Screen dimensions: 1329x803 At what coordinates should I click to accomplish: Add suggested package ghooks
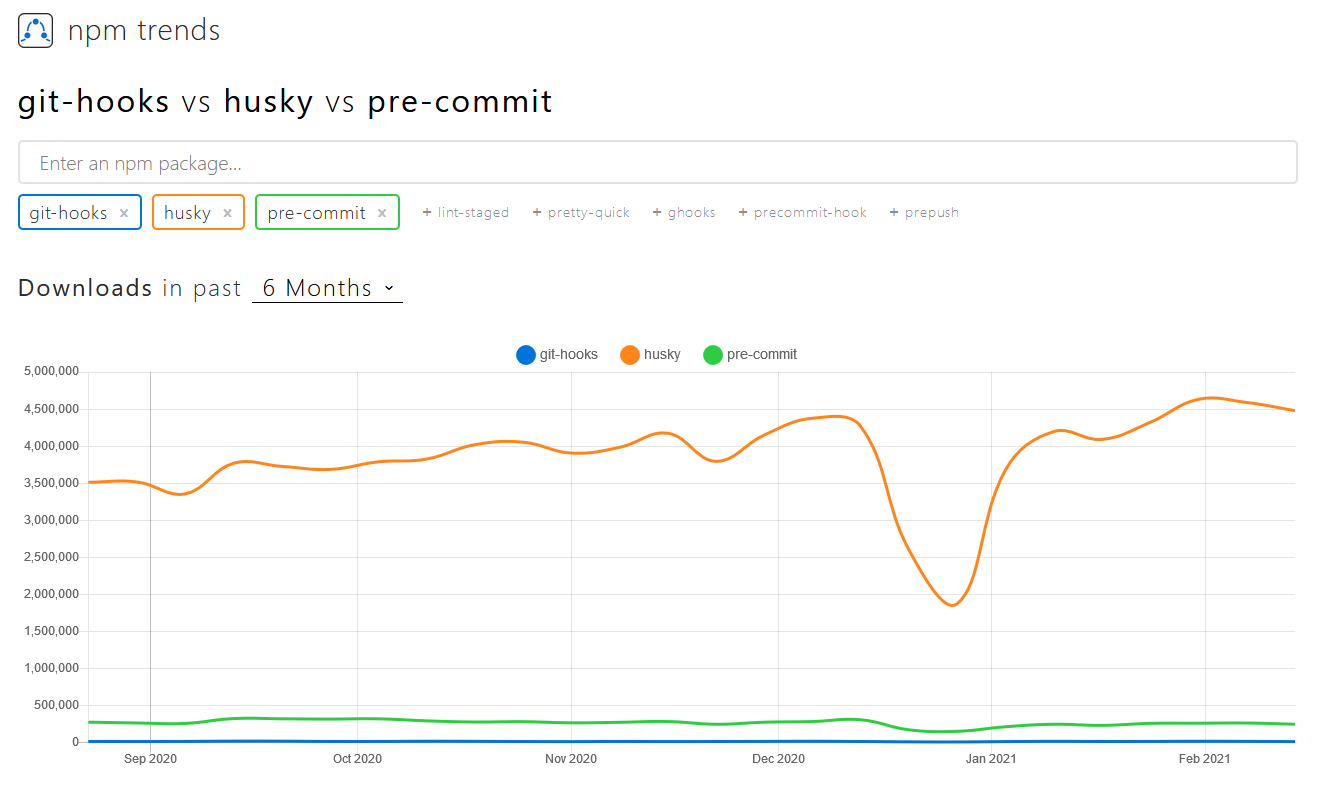684,212
